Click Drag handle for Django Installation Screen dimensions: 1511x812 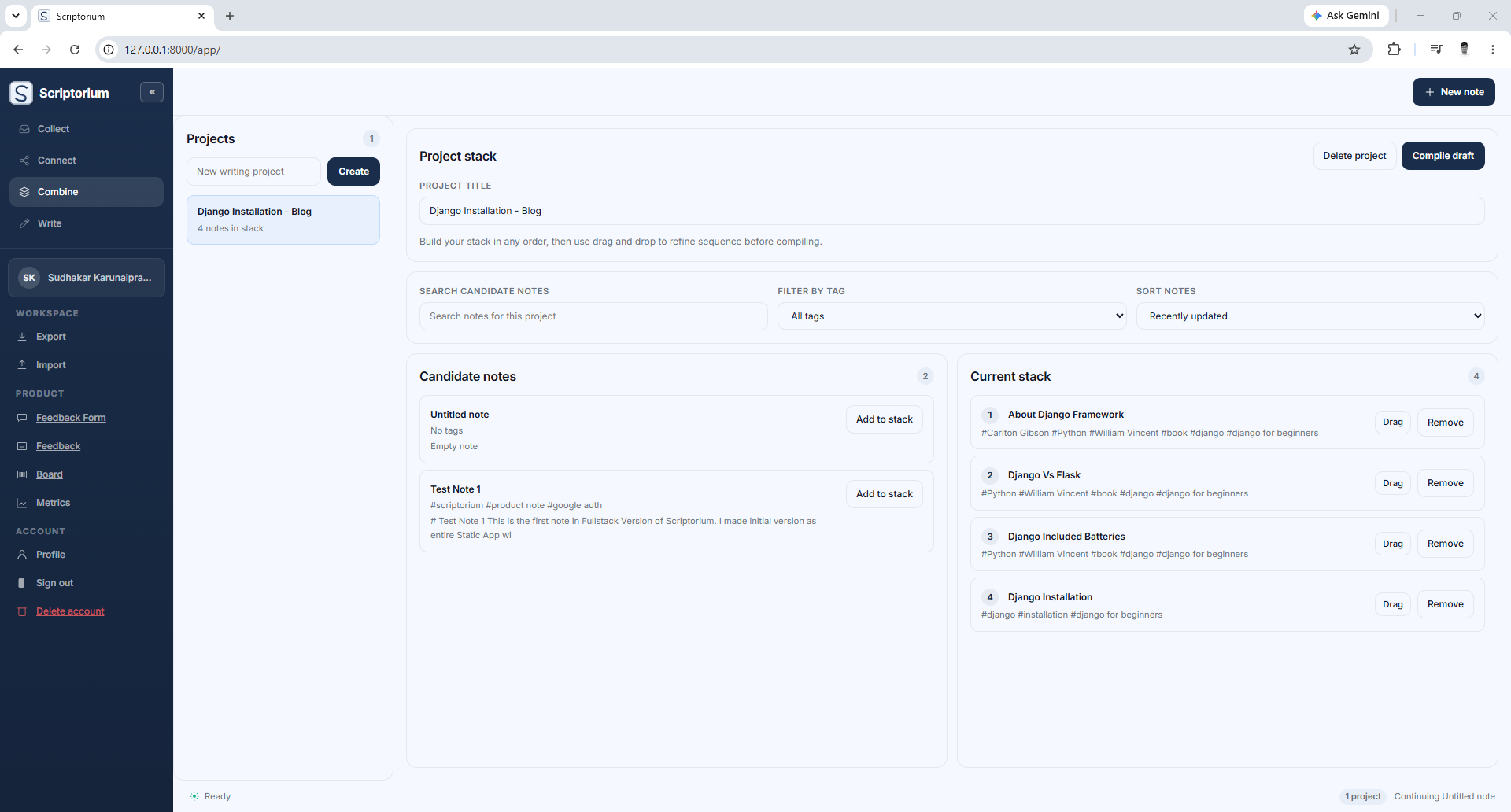pyautogui.click(x=1392, y=604)
